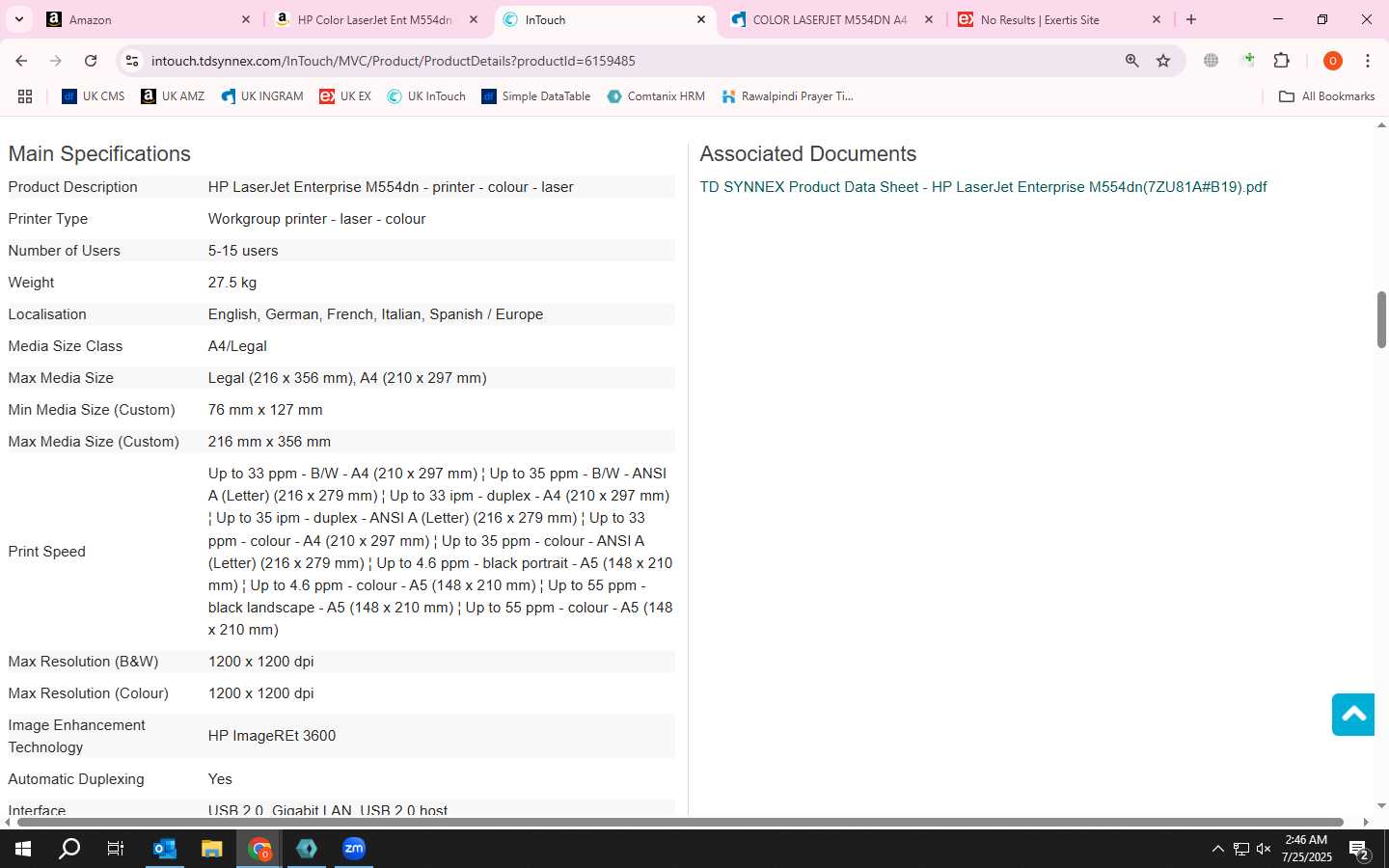Select the '76 mm x 127 mm' value

265,410
